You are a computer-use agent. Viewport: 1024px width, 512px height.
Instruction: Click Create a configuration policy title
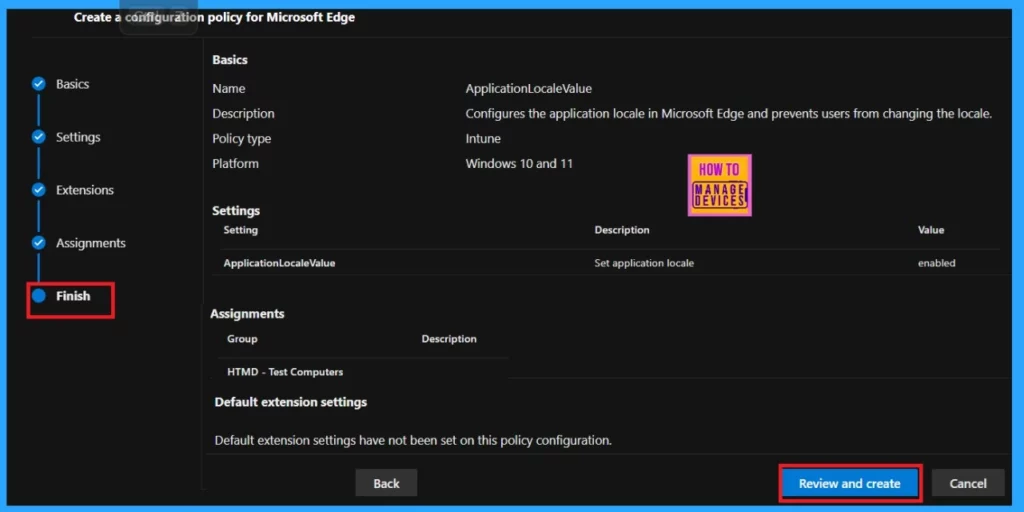coord(214,18)
